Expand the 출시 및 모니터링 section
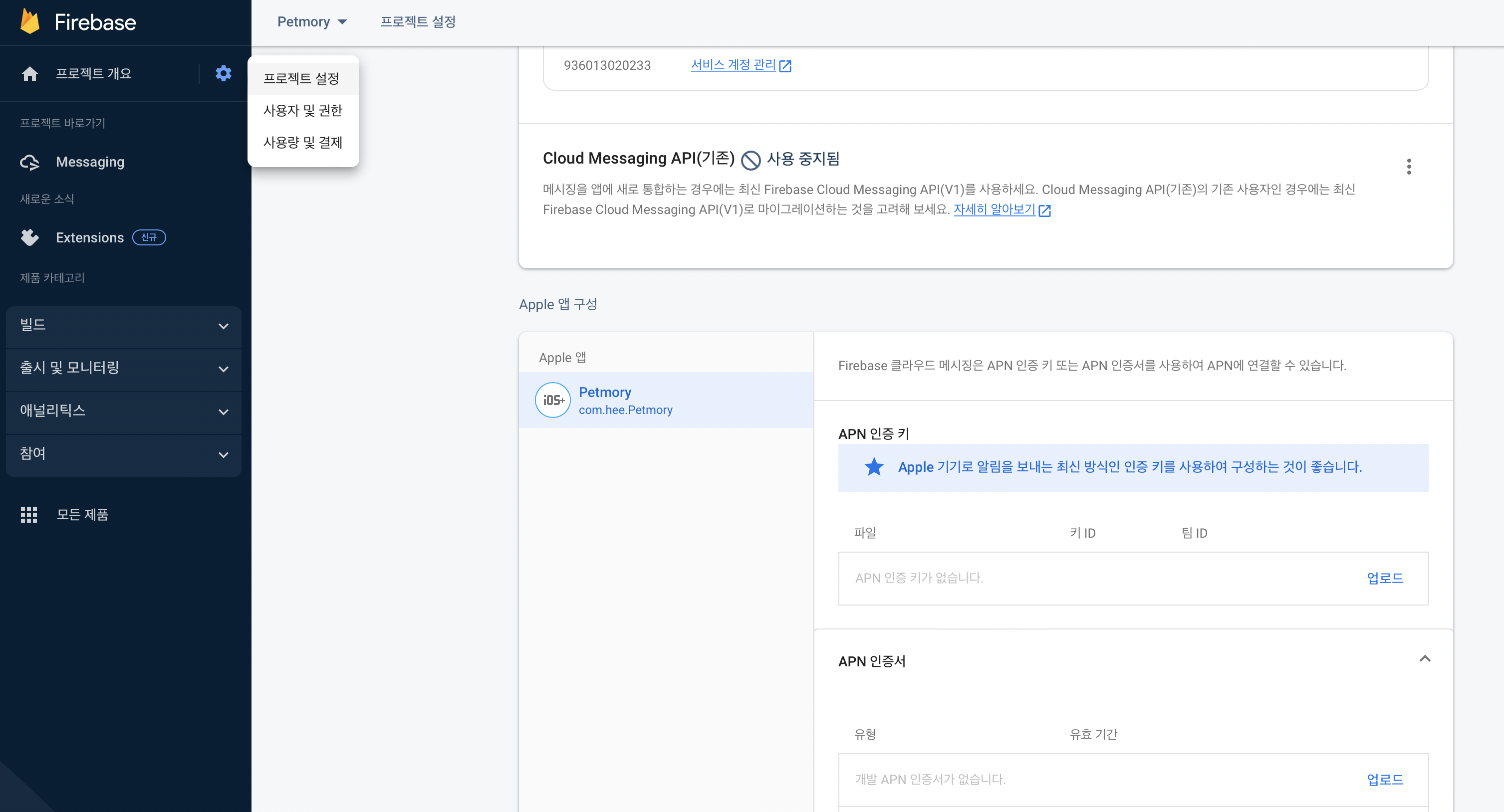1504x812 pixels. [123, 369]
